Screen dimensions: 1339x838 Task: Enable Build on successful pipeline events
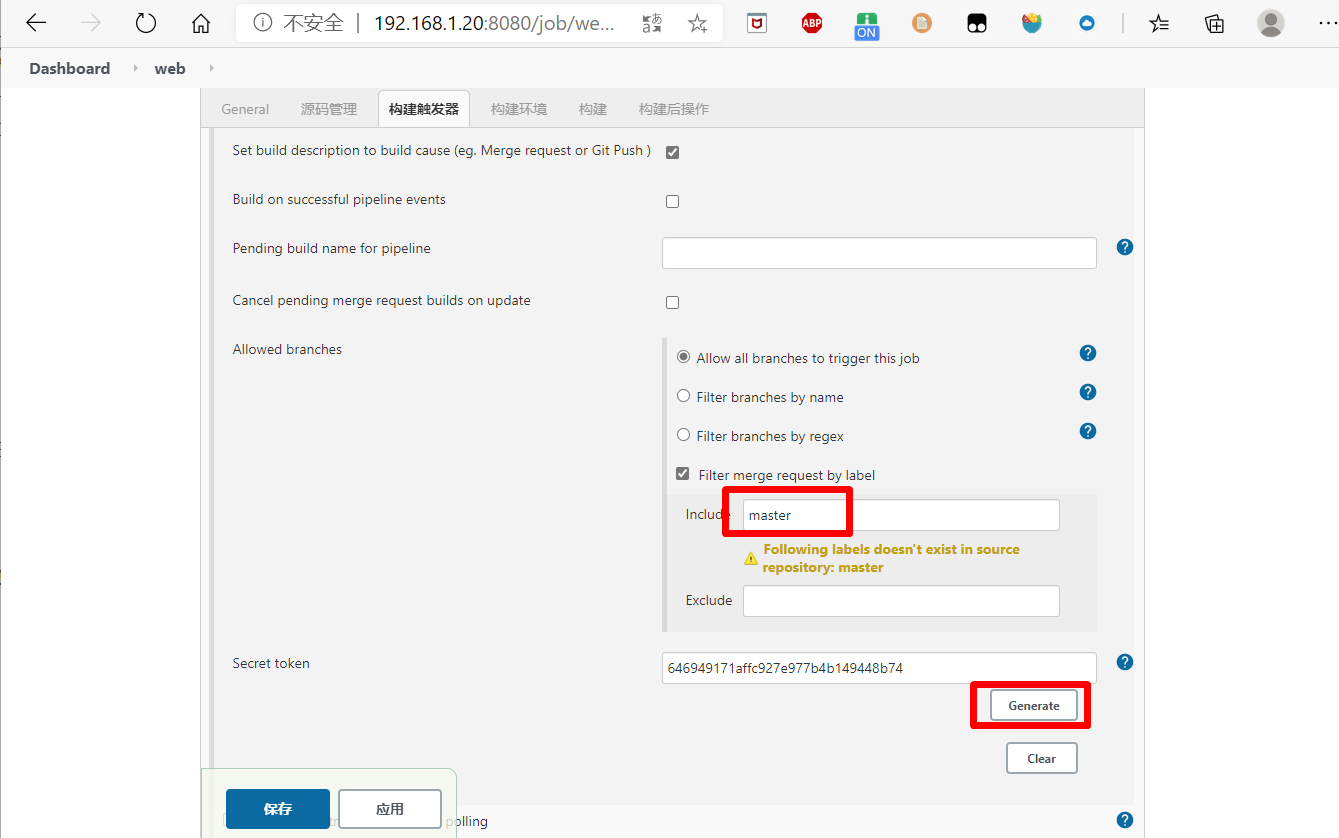pyautogui.click(x=672, y=201)
